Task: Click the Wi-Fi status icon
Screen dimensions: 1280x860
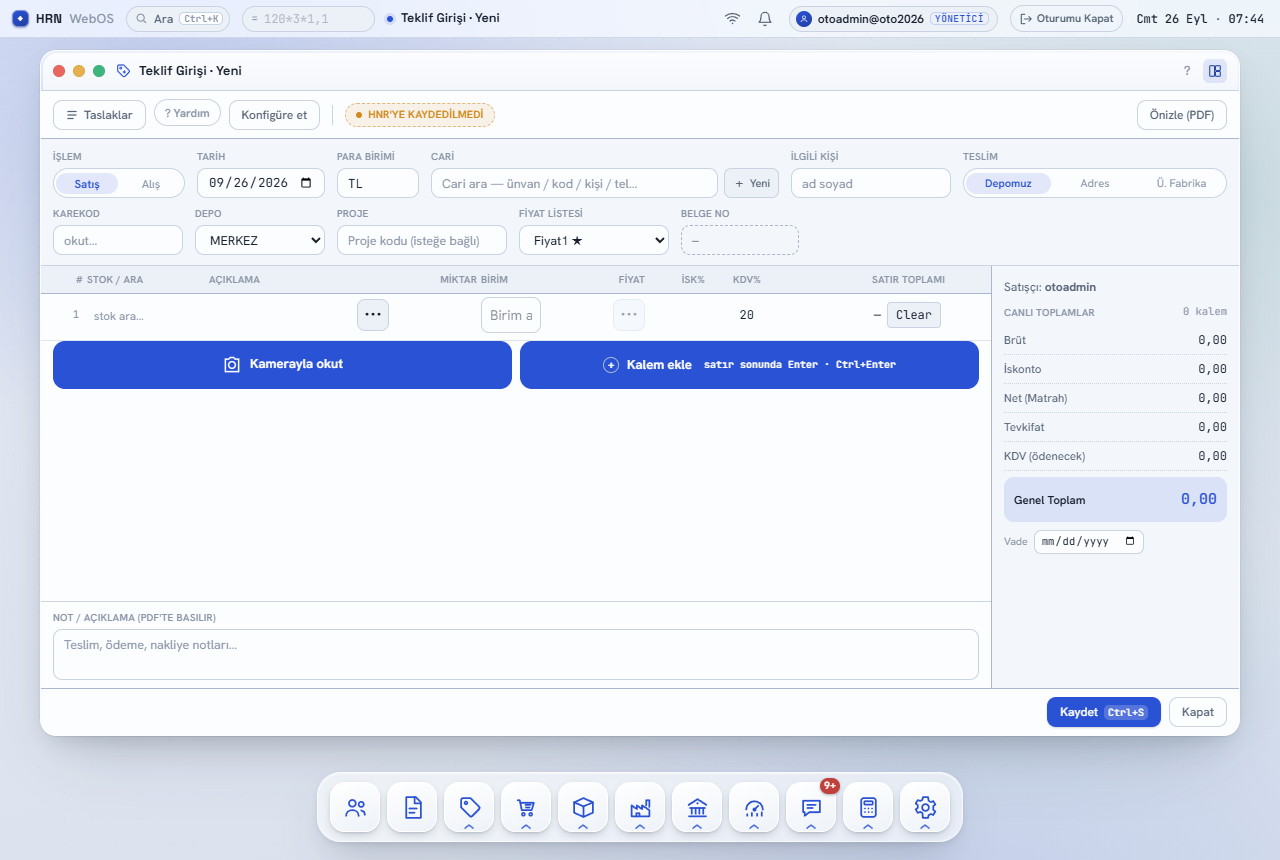Action: [x=733, y=18]
